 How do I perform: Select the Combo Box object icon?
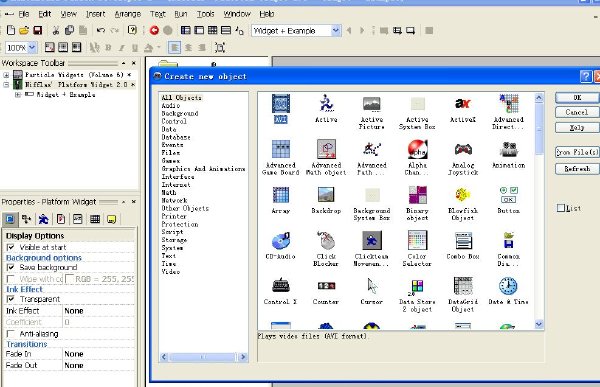coord(463,240)
